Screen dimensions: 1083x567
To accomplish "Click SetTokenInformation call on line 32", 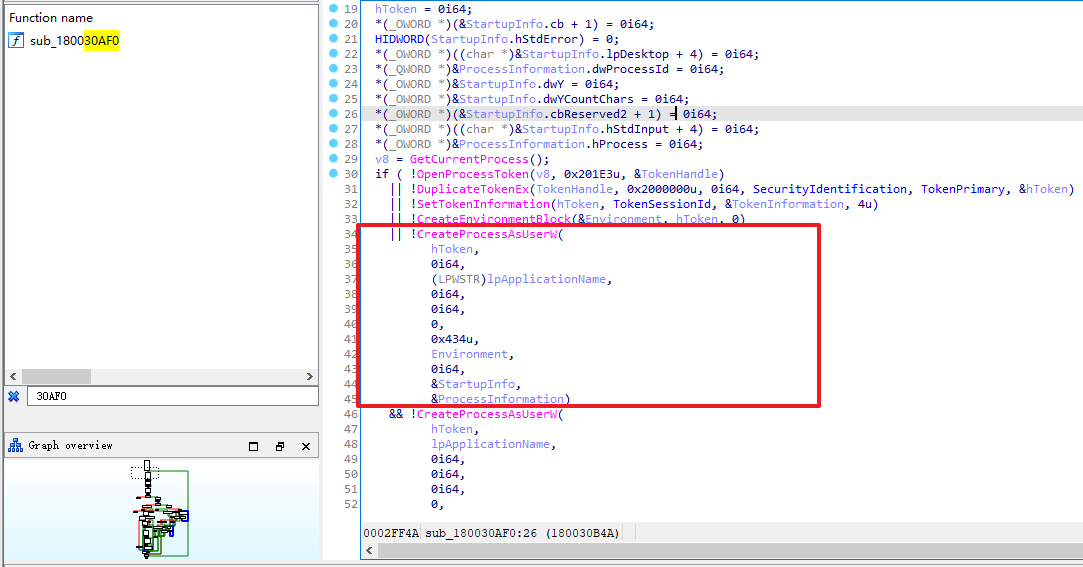I will [x=483, y=204].
